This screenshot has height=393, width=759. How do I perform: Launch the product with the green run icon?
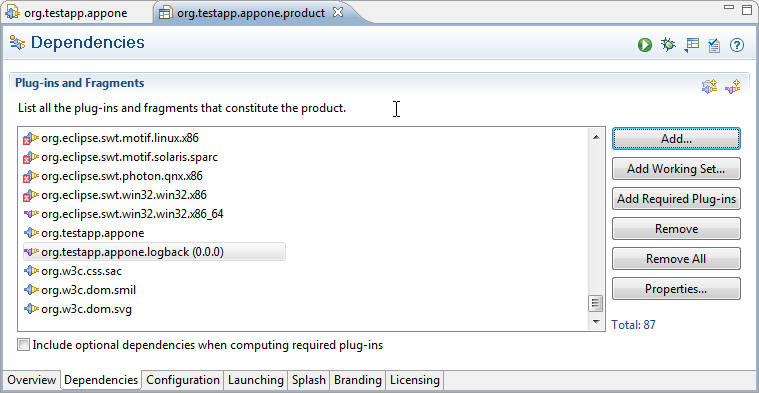coord(645,45)
